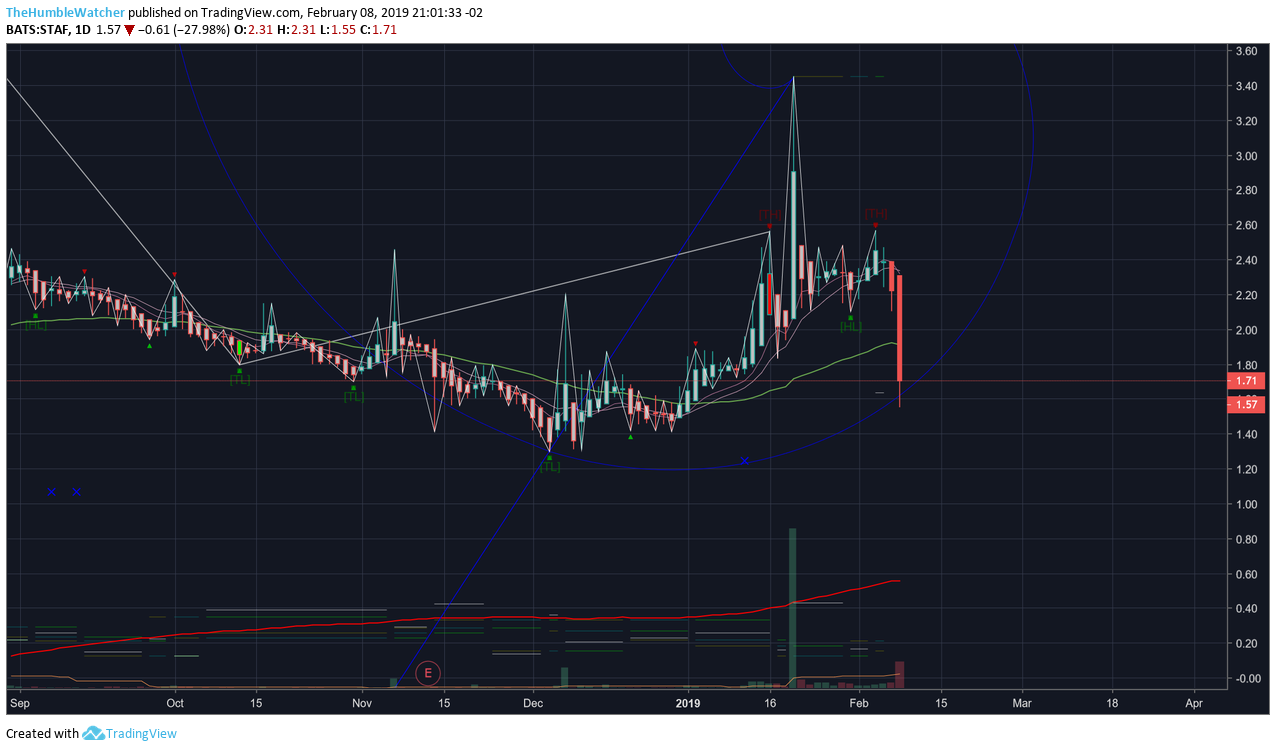Click the Nov label on time axis

click(x=362, y=703)
